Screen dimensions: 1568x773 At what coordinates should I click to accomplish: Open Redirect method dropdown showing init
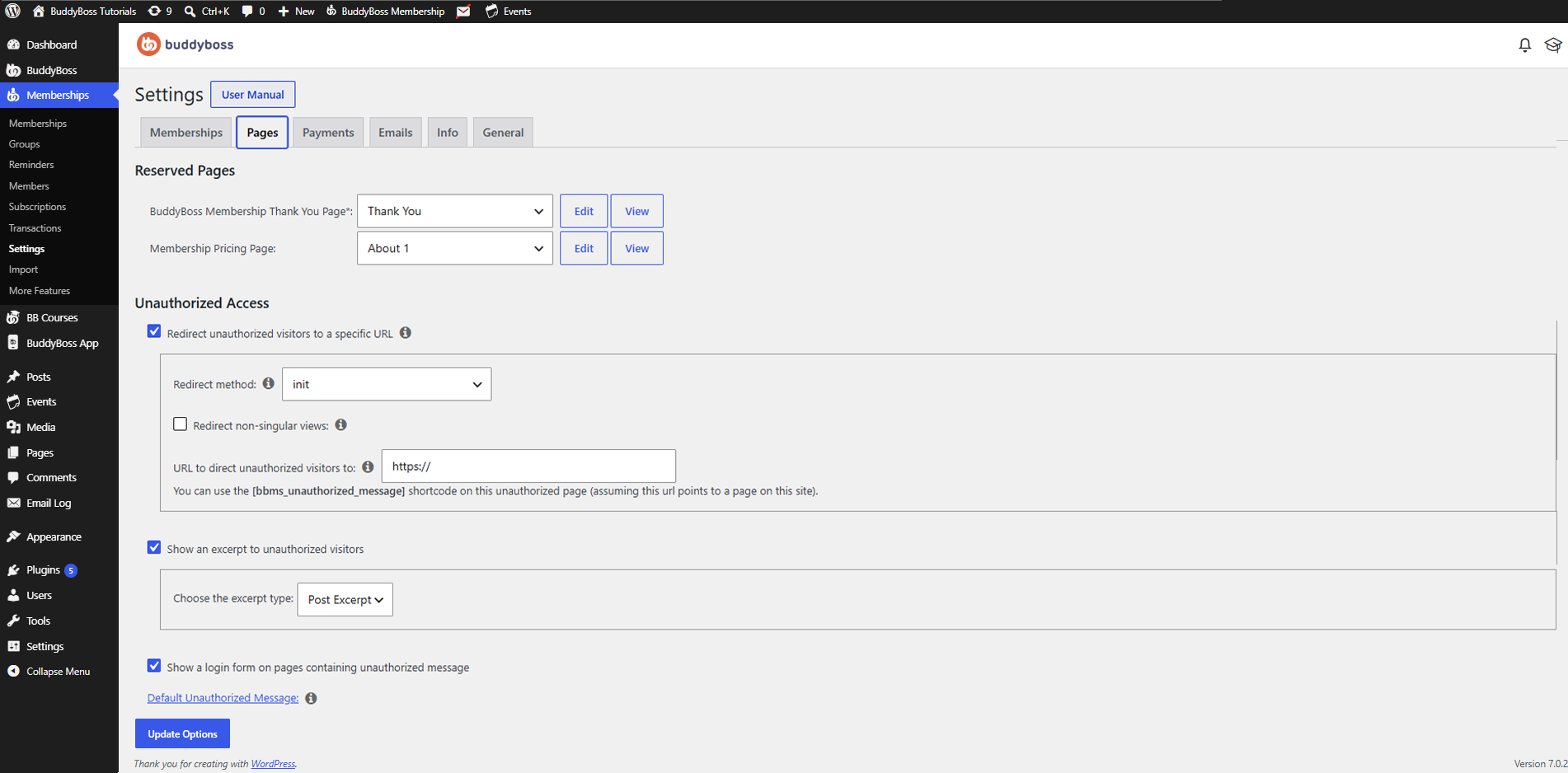pyautogui.click(x=387, y=384)
